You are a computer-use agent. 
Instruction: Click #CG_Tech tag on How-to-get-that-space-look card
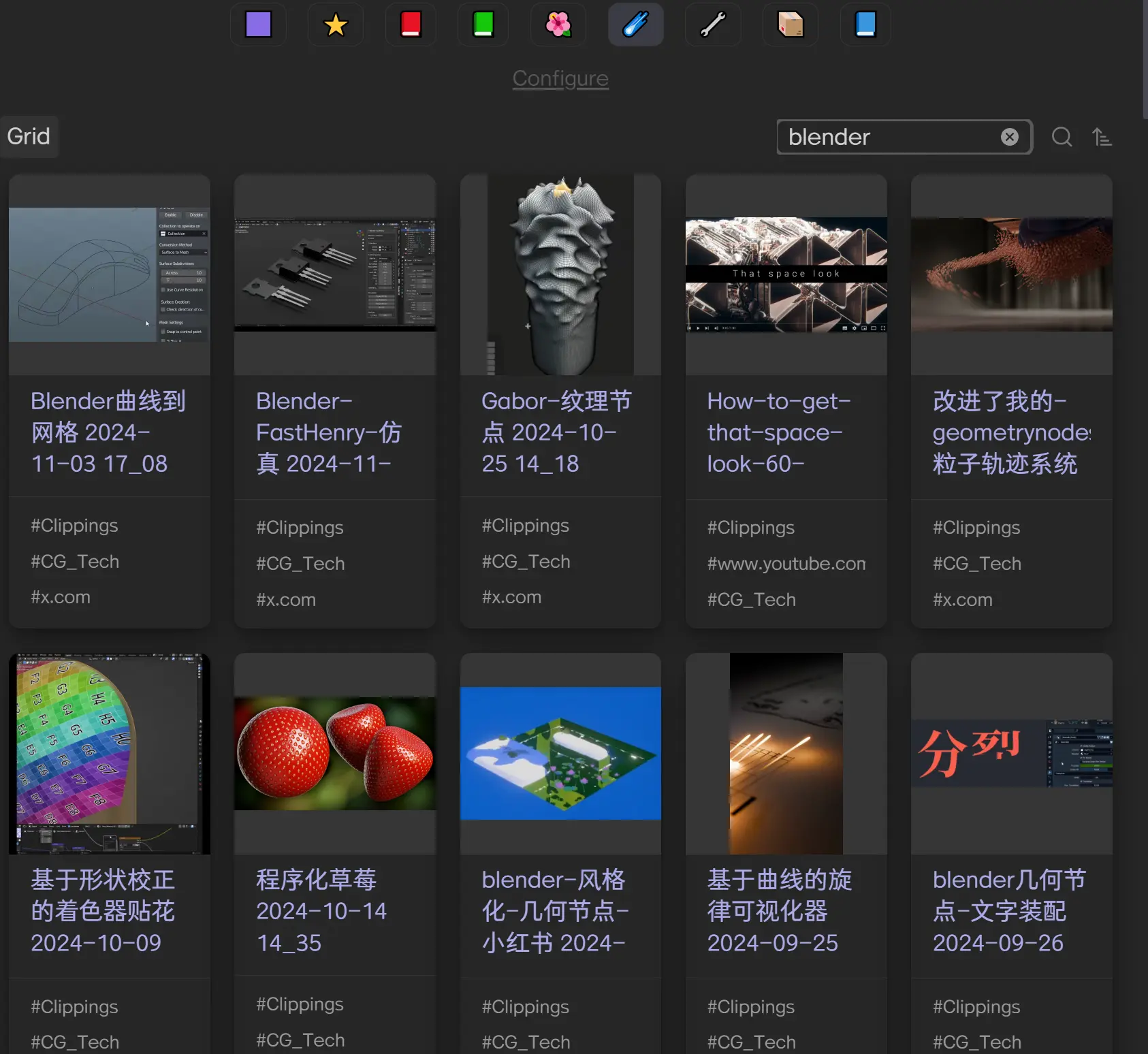(x=751, y=600)
